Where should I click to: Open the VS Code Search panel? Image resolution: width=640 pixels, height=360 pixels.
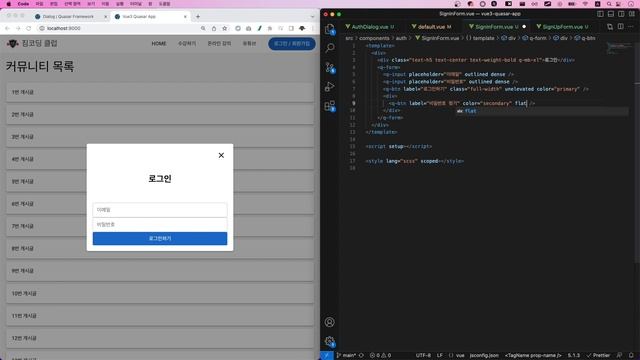tap(330, 48)
